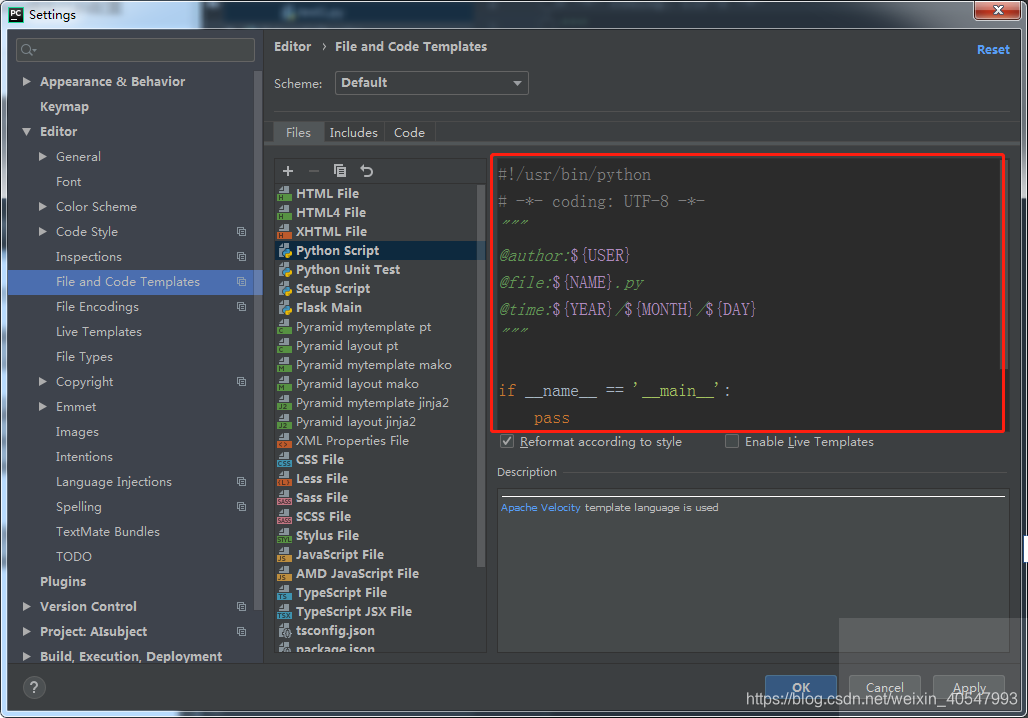Image resolution: width=1028 pixels, height=718 pixels.
Task: Click the CSS File template icon
Action: 285,460
